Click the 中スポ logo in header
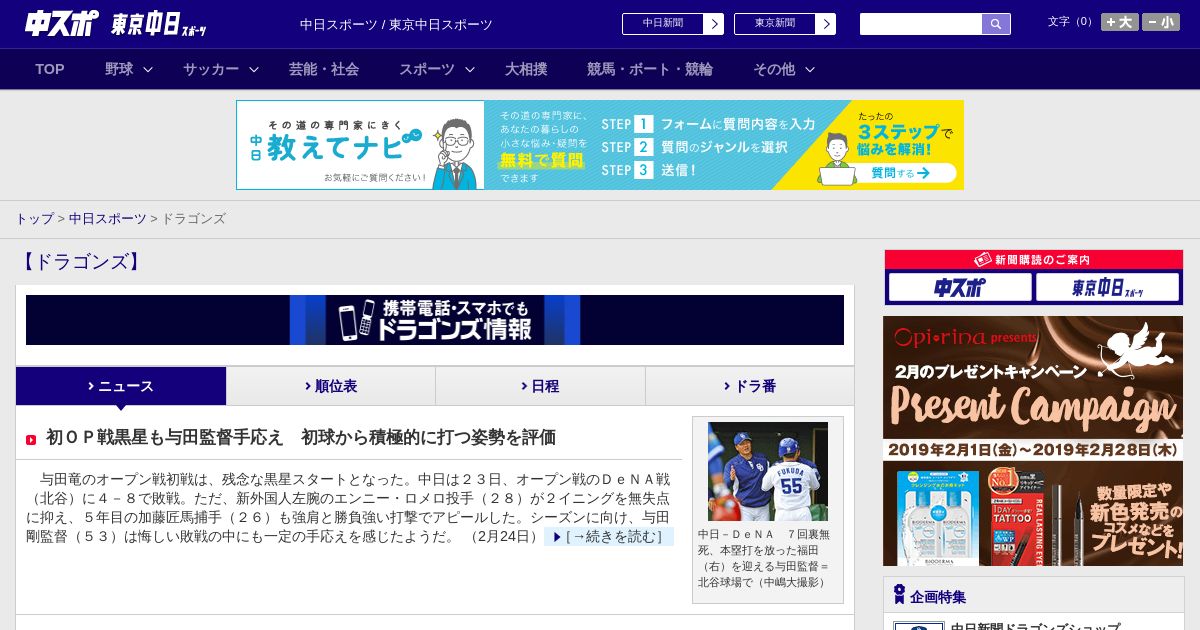The width and height of the screenshot is (1200, 630). 62,24
